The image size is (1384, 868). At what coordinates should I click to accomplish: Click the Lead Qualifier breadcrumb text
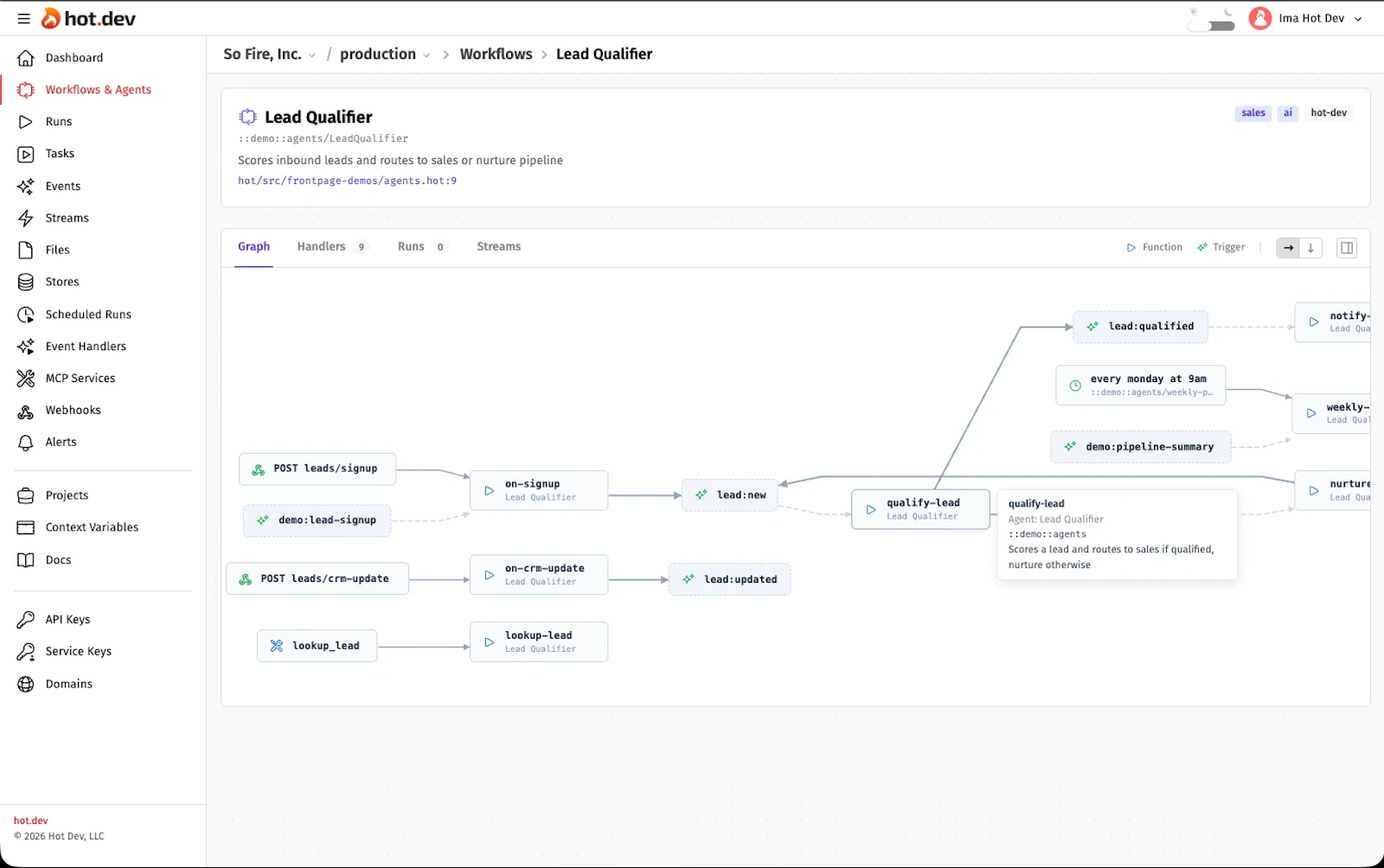click(604, 54)
